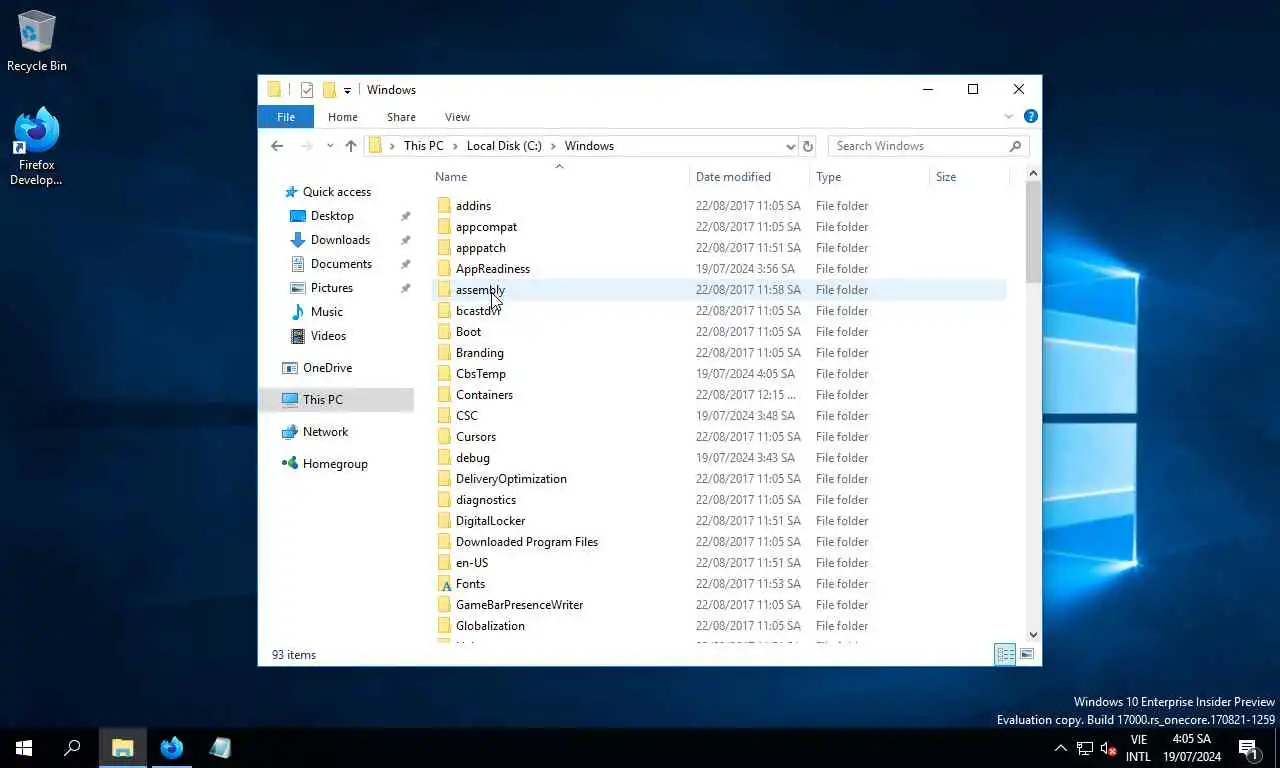Open Explorer Help question mark icon

pyautogui.click(x=1031, y=116)
